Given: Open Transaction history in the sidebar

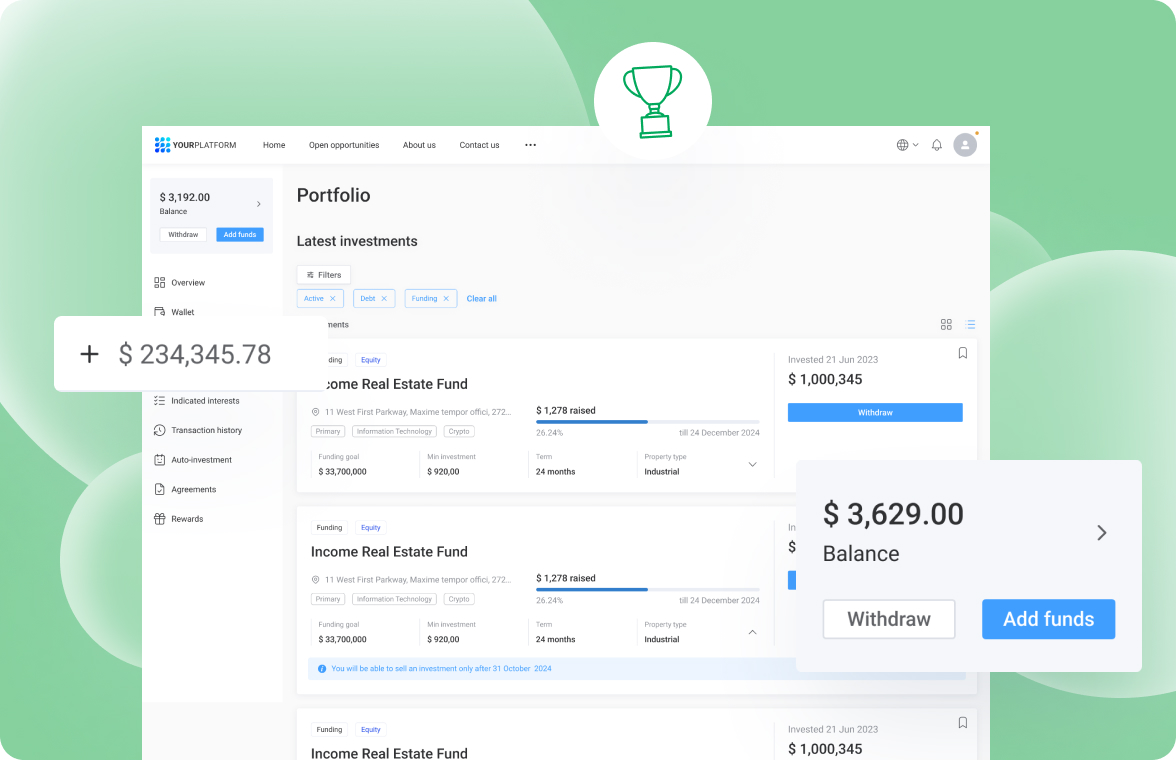Looking at the screenshot, I should coord(206,430).
